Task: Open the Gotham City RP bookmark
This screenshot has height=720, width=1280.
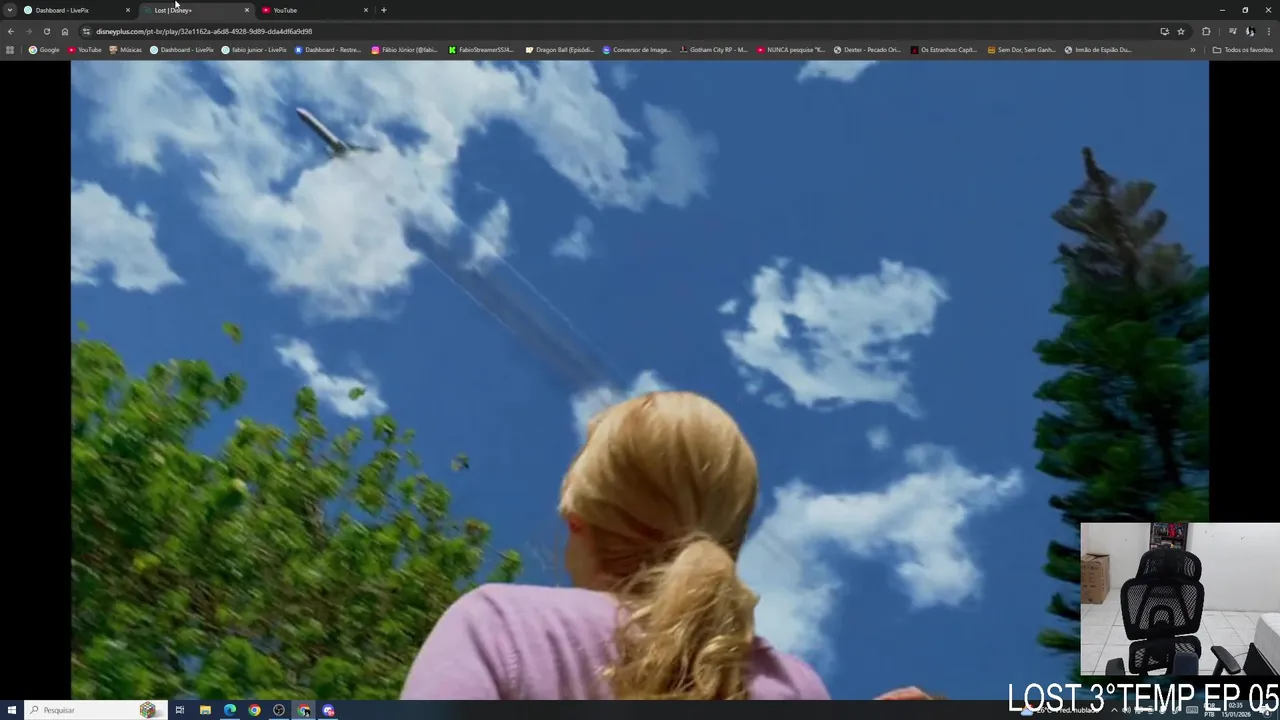Action: coord(713,49)
